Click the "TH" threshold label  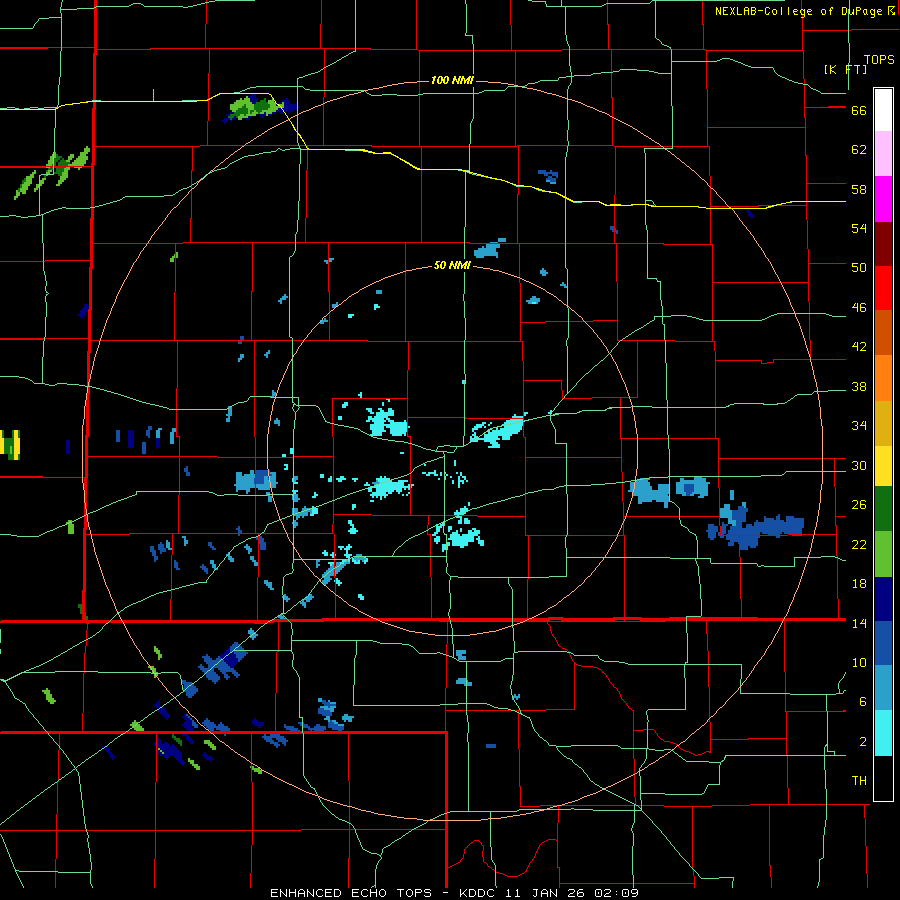click(x=859, y=781)
